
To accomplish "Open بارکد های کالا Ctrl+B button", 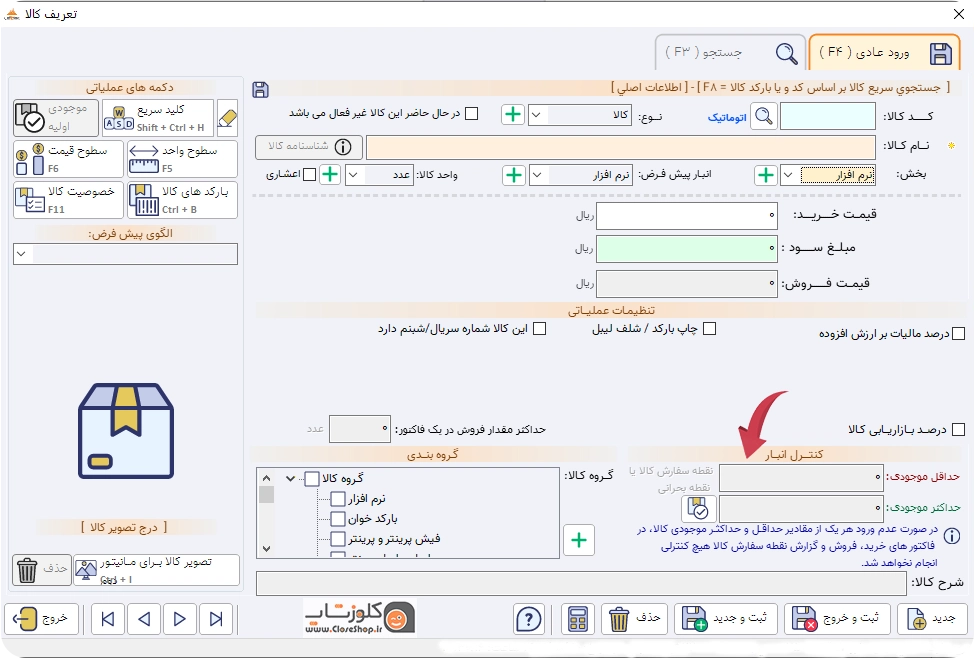I will (x=182, y=200).
